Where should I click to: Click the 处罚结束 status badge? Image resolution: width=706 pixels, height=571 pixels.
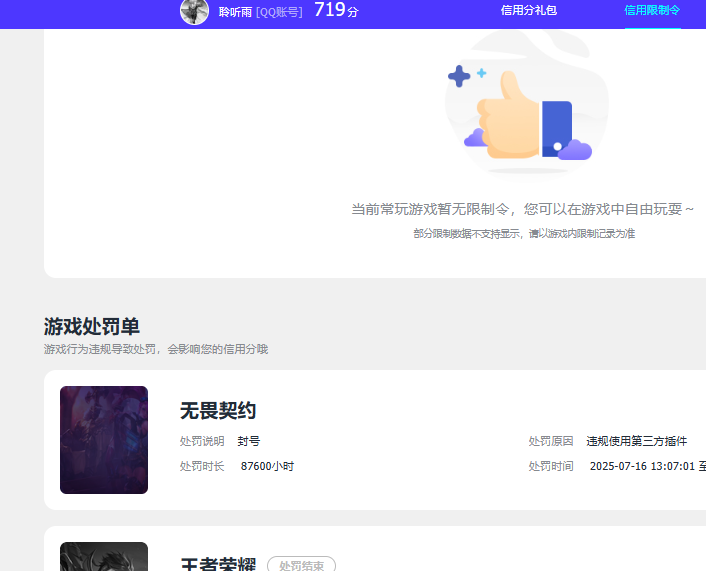[302, 564]
